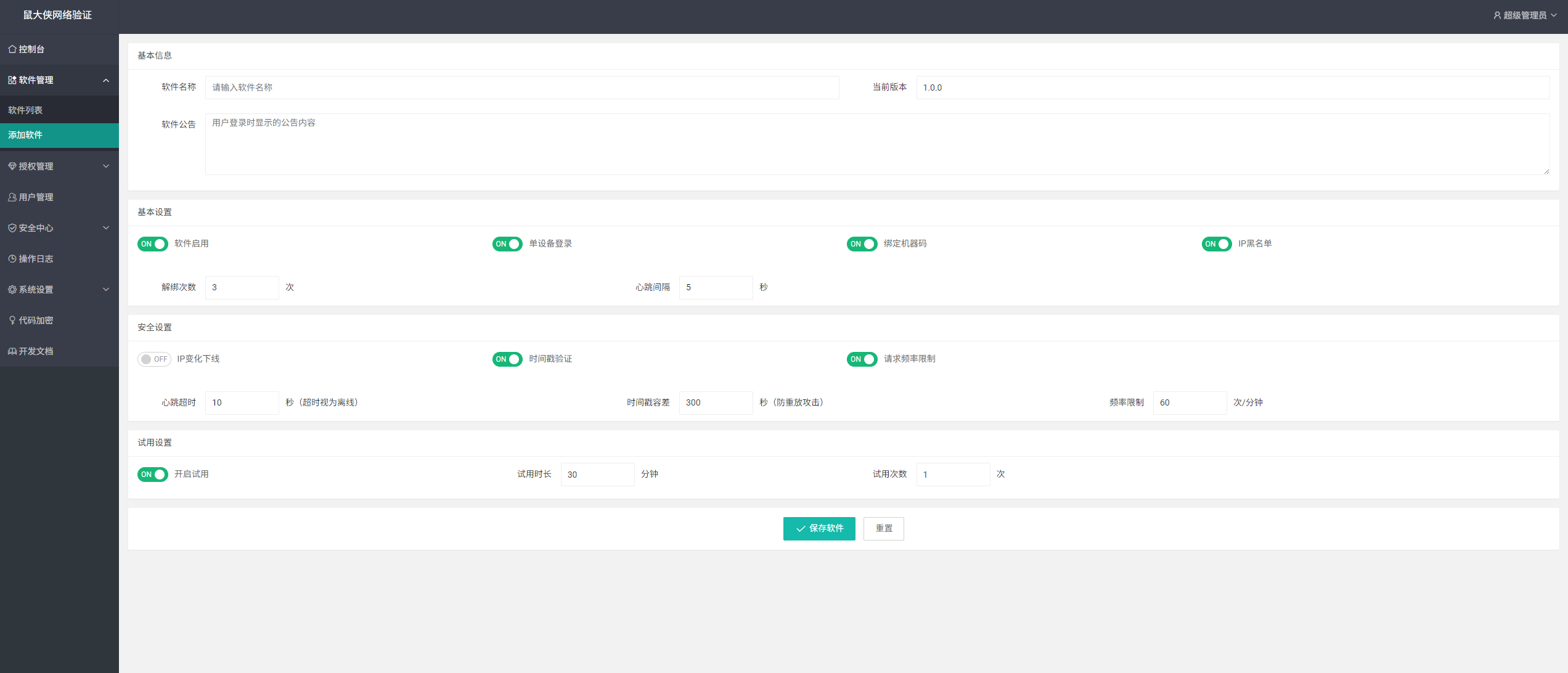Click the 操作日志 clock icon
The width and height of the screenshot is (1568, 673).
click(12, 259)
